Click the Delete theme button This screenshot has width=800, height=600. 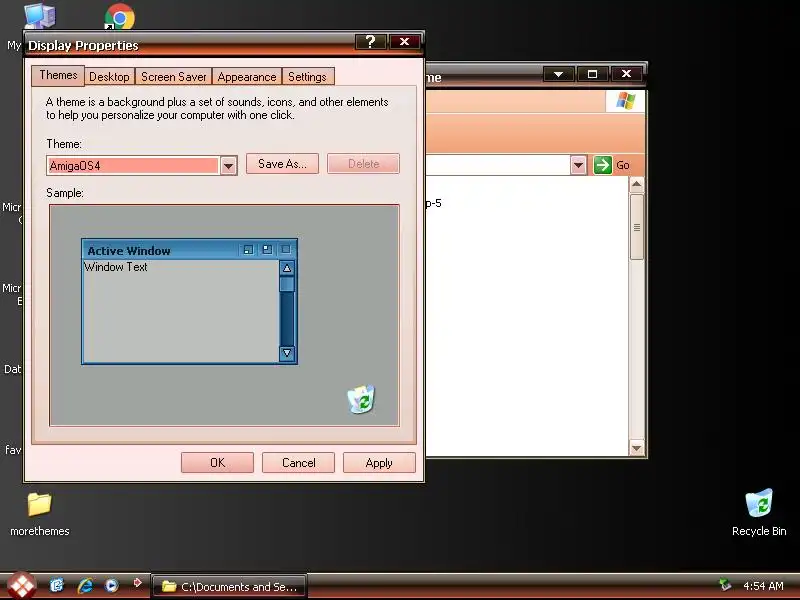pos(363,164)
